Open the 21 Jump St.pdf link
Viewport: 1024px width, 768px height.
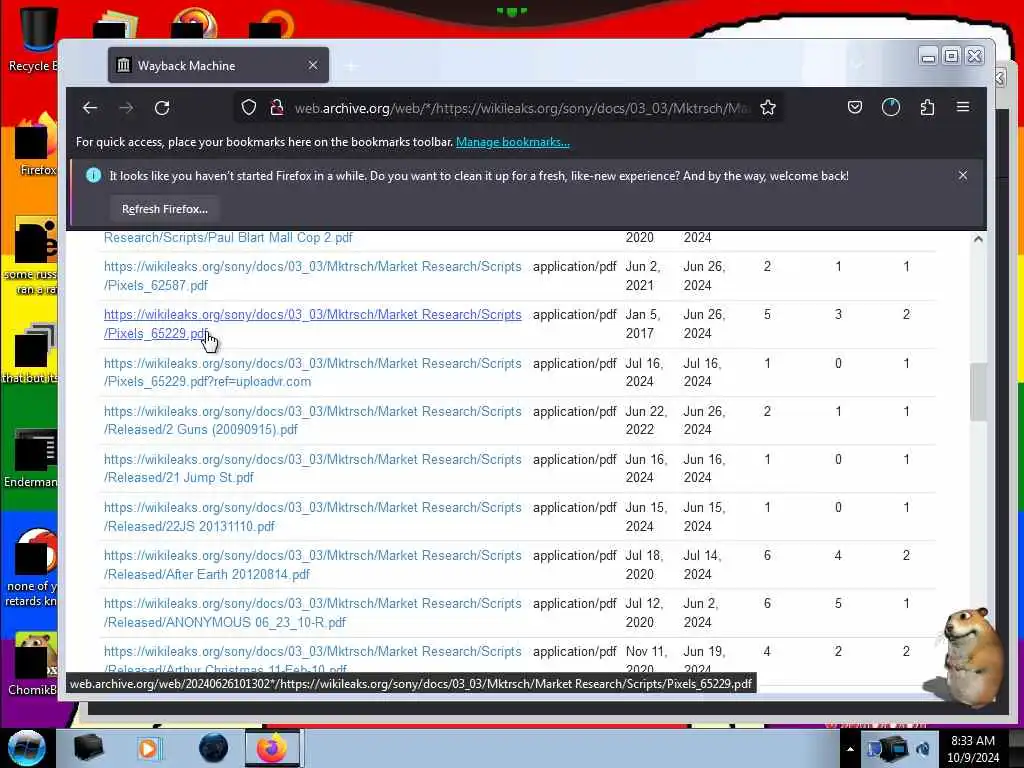(x=312, y=468)
